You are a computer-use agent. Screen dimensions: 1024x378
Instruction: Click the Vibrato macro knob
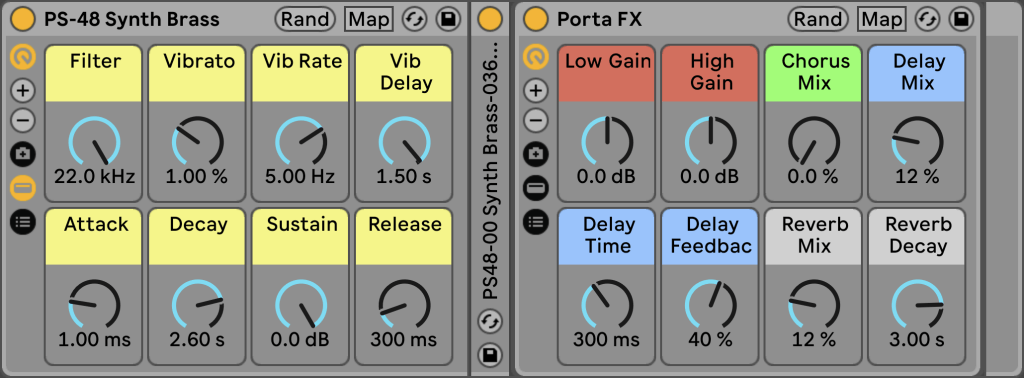197,141
